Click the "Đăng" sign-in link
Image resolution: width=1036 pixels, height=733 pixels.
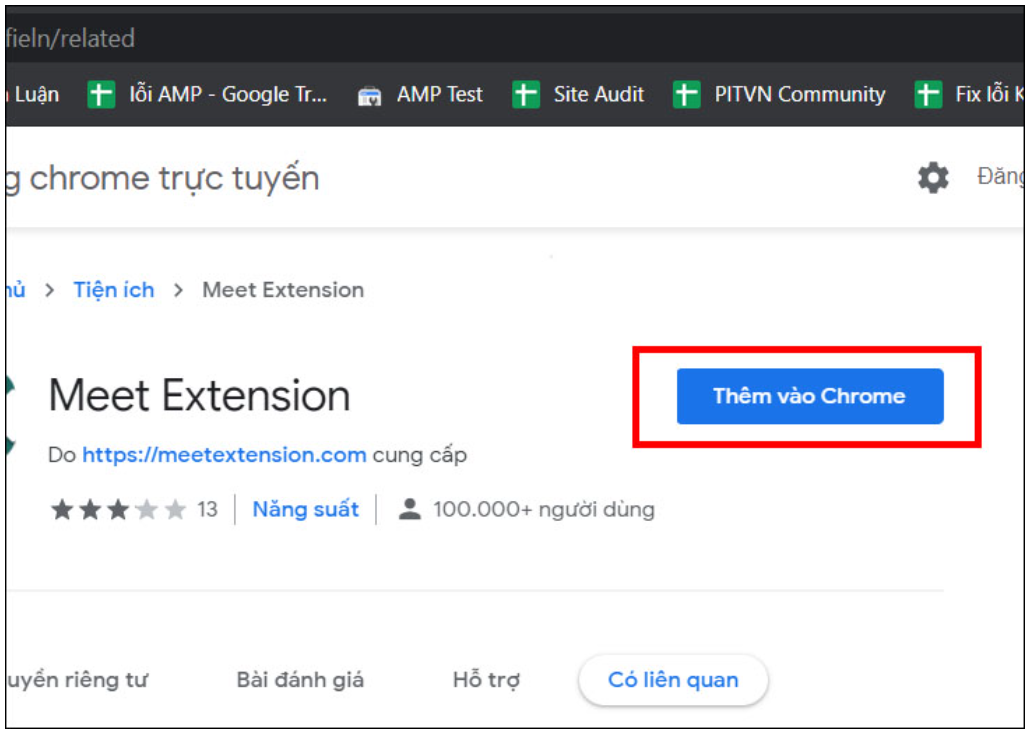click(1000, 176)
